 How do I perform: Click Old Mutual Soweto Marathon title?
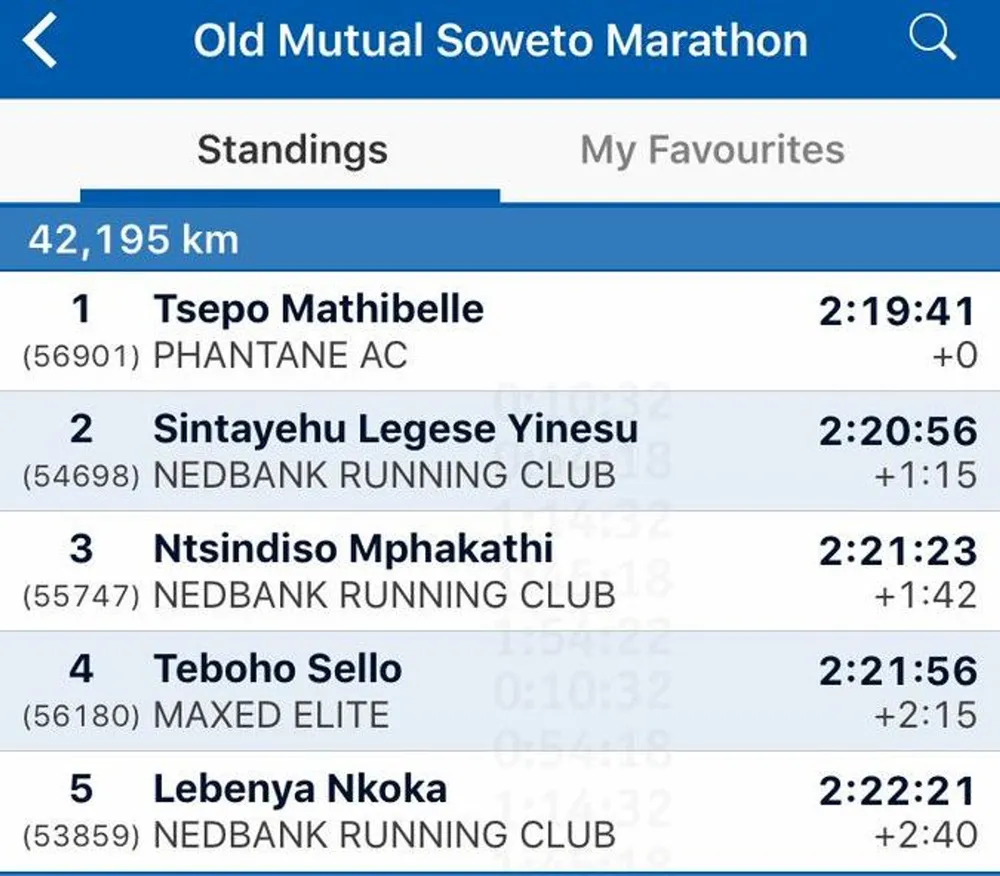pyautogui.click(x=501, y=40)
